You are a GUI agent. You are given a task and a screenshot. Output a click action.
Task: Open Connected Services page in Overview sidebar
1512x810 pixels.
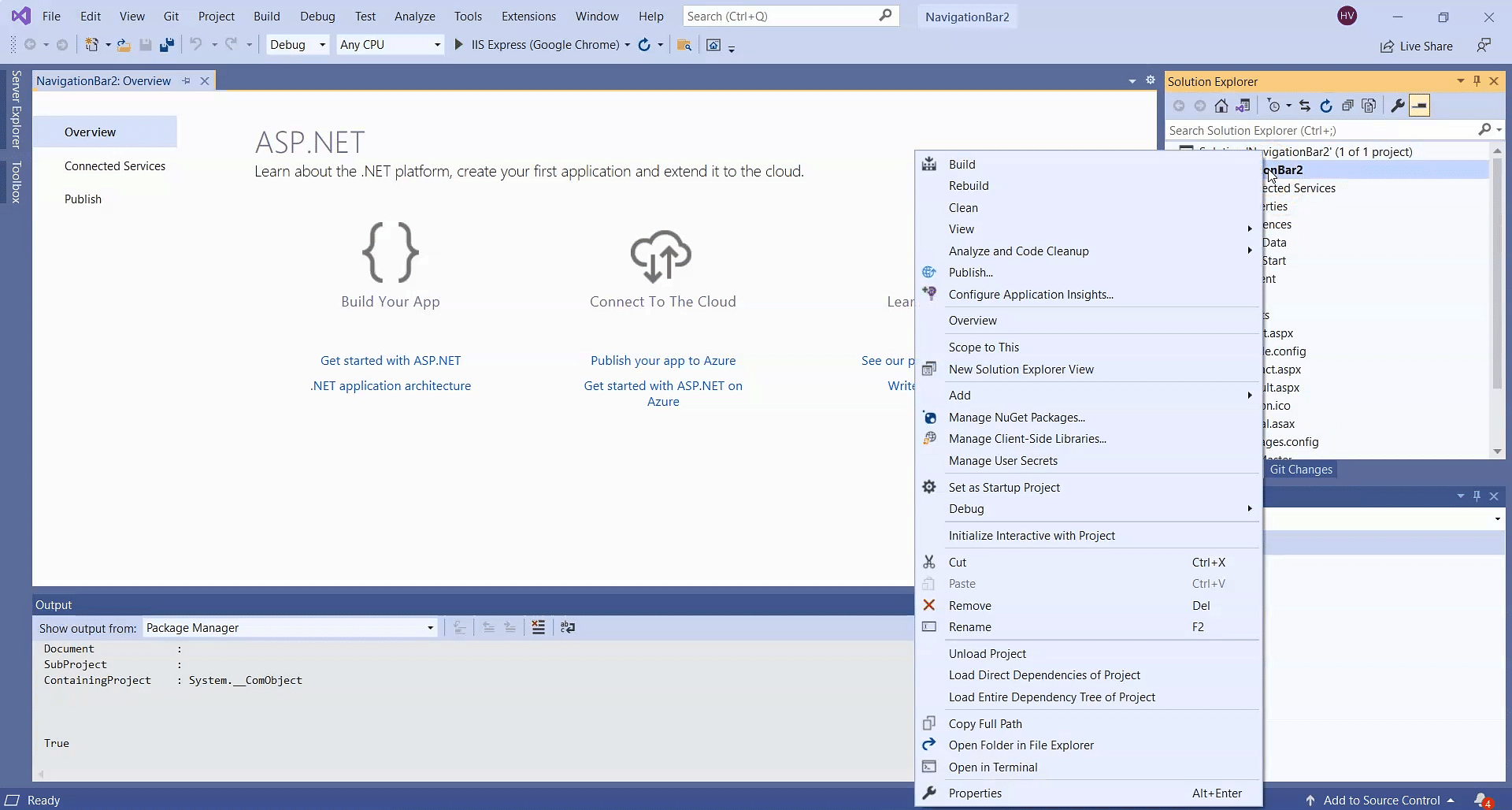[115, 166]
